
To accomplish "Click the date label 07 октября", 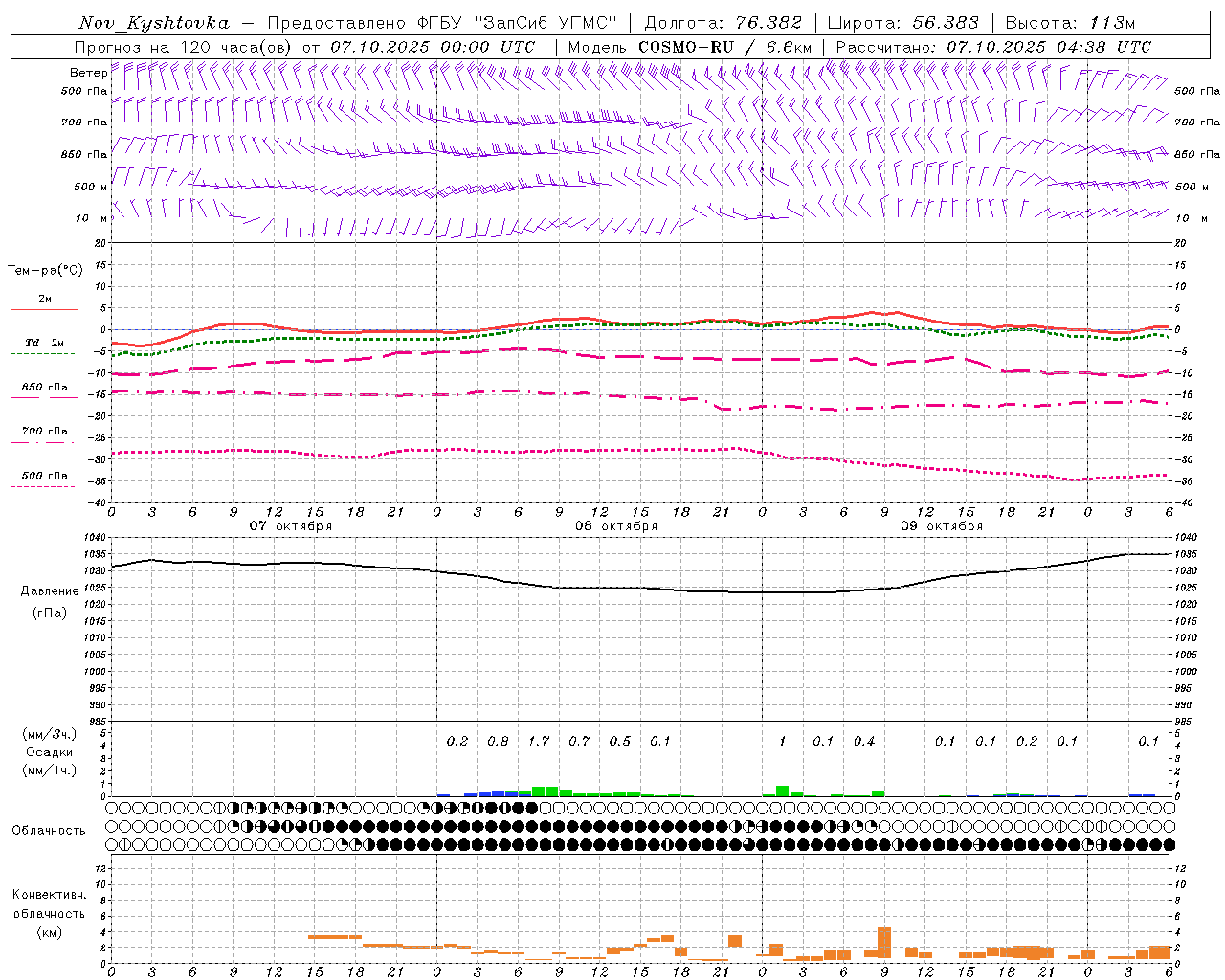I will 290,526.
